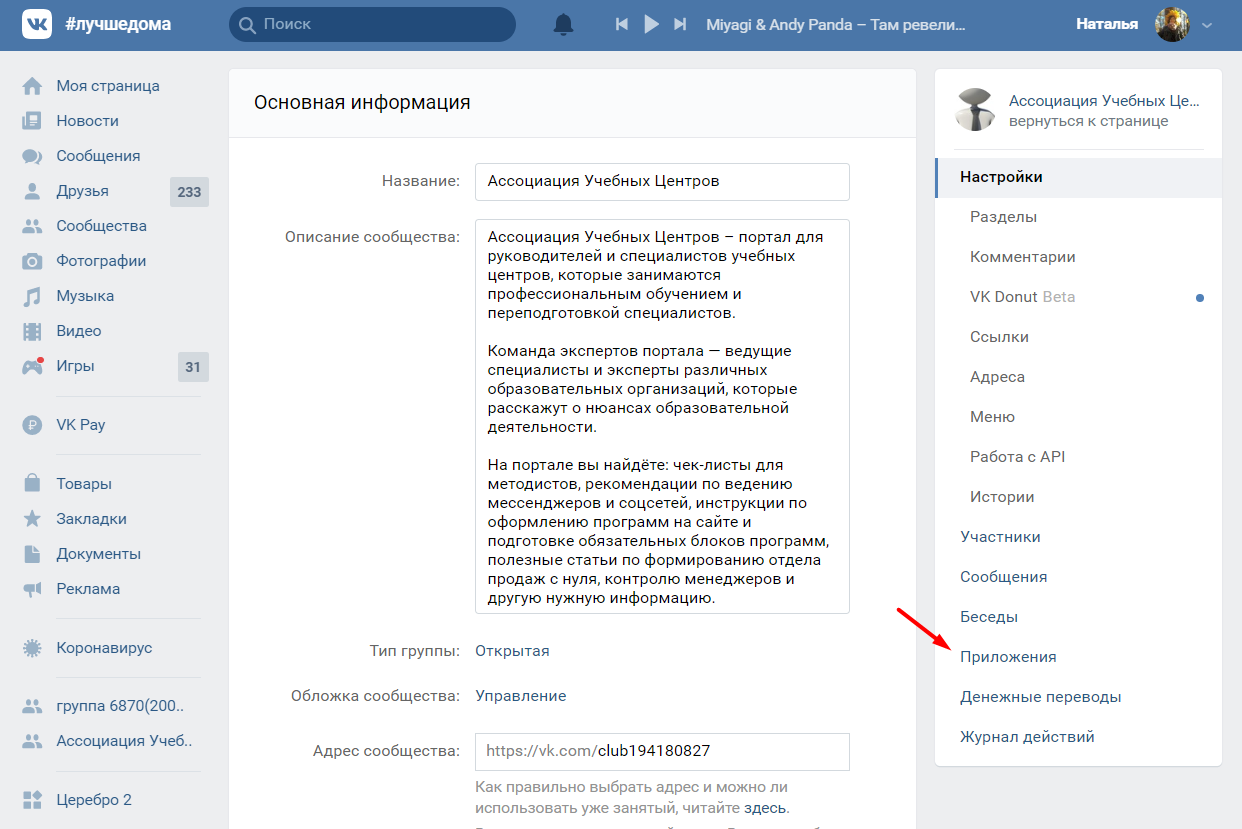This screenshot has width=1242, height=829.
Task: Expand the profile menu chevron
Action: [1206, 25]
